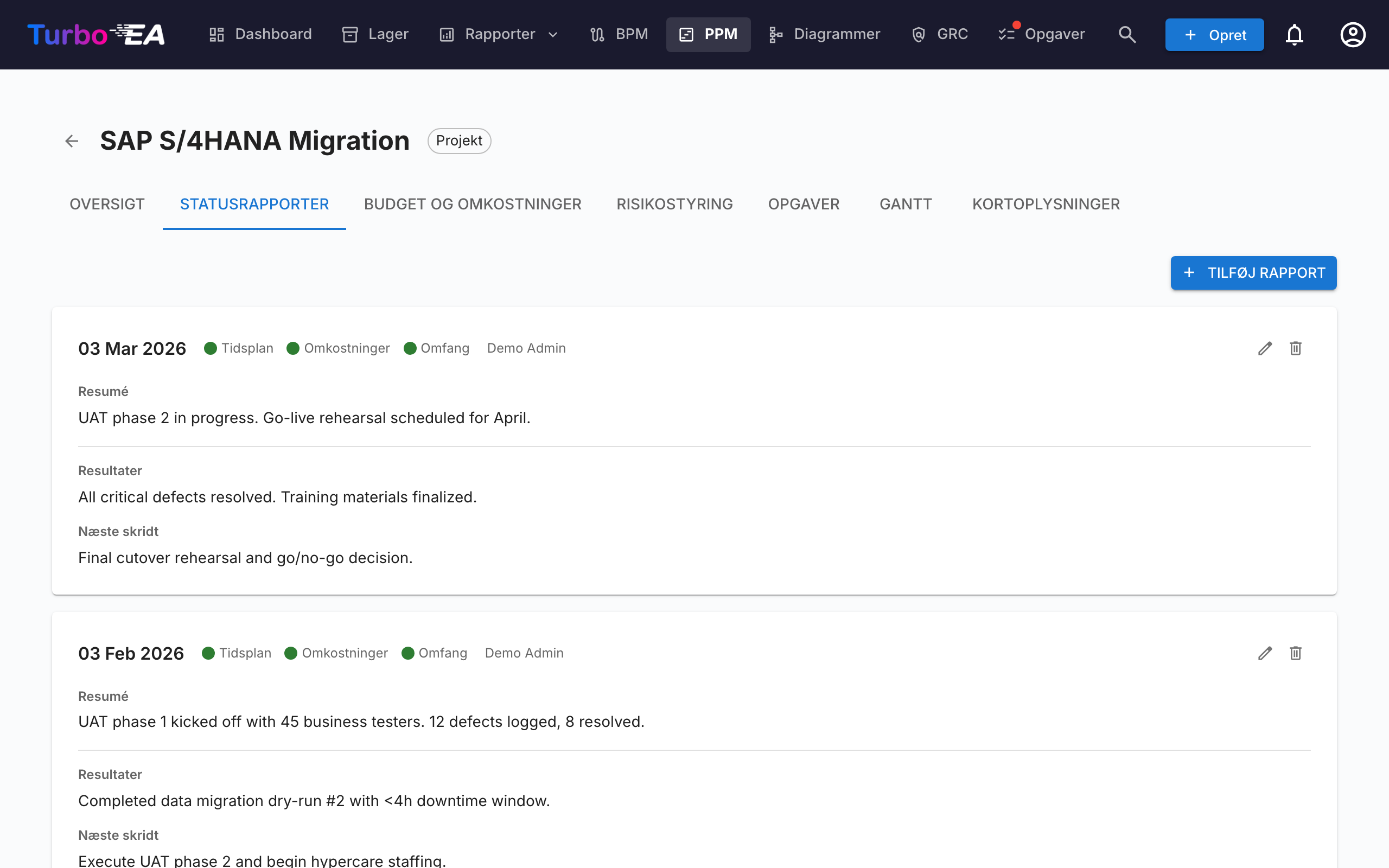
Task: Click the Lager archive box icon
Action: click(x=350, y=34)
